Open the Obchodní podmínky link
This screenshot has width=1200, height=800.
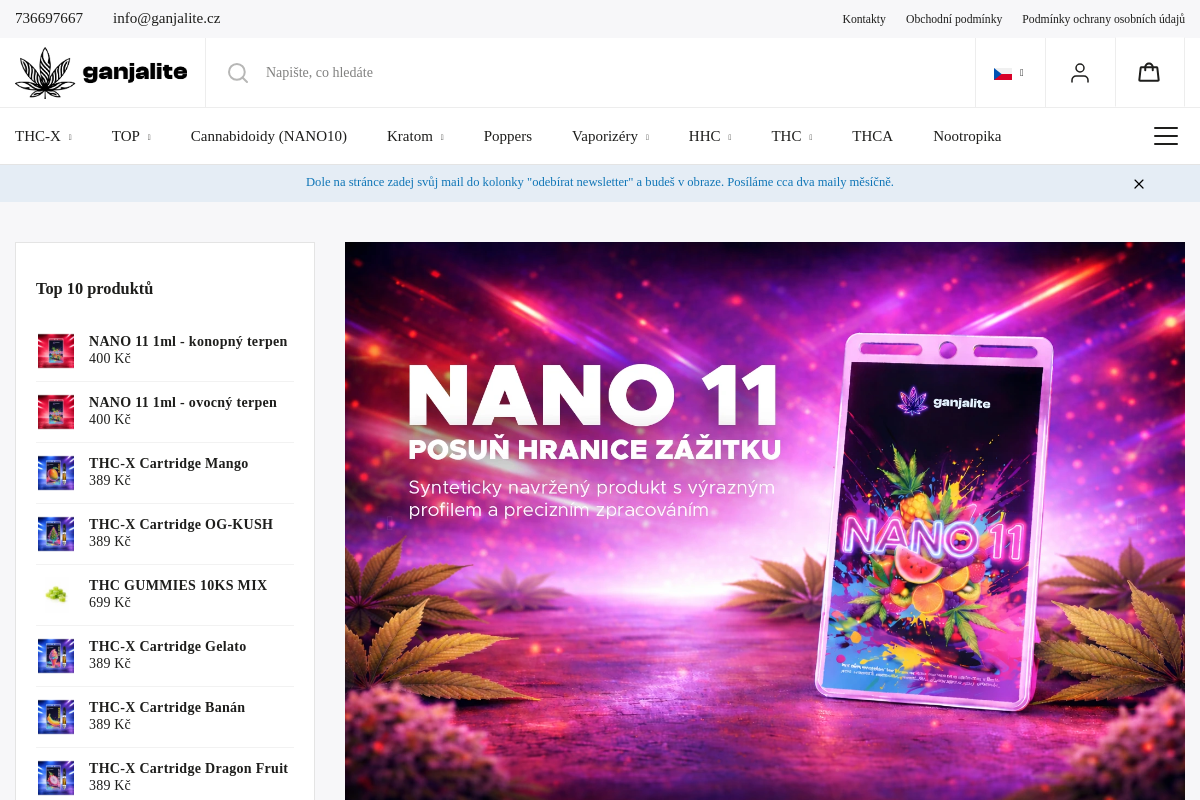[x=954, y=19]
